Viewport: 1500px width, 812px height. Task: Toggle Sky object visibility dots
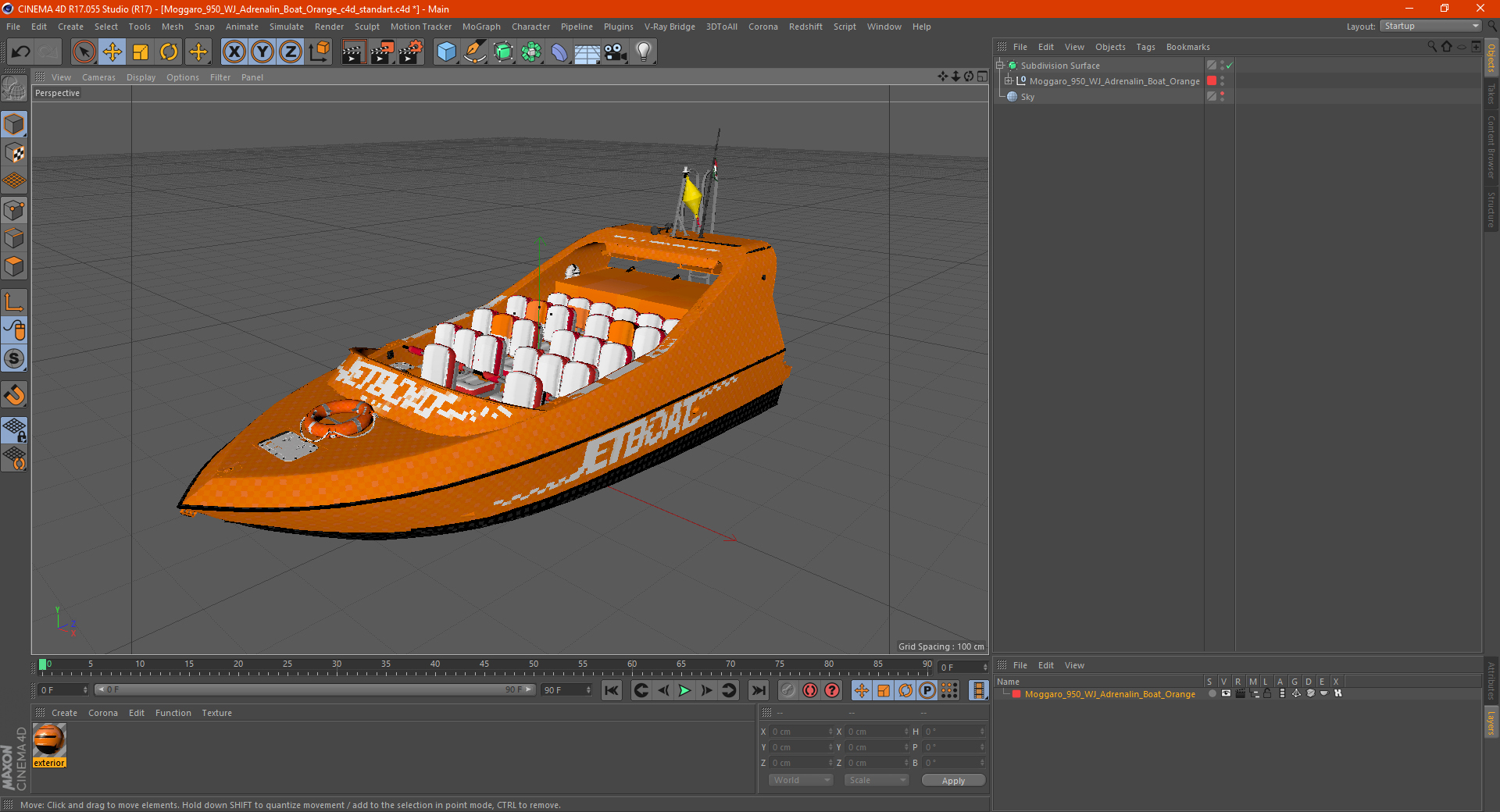(x=1222, y=97)
